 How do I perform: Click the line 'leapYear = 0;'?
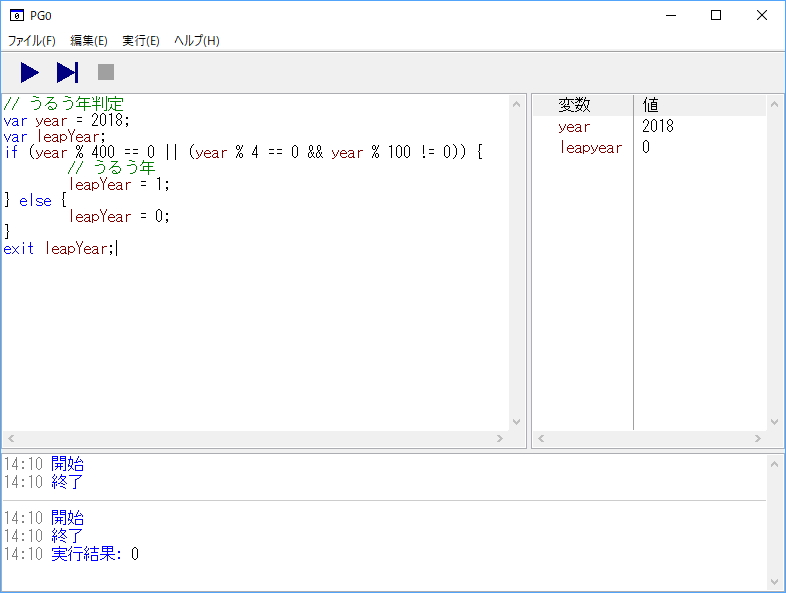point(119,217)
